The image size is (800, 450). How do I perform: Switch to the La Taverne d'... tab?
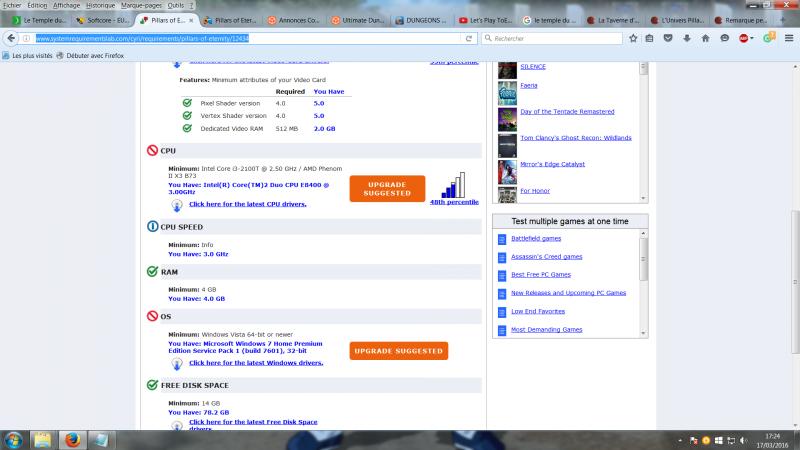614,20
